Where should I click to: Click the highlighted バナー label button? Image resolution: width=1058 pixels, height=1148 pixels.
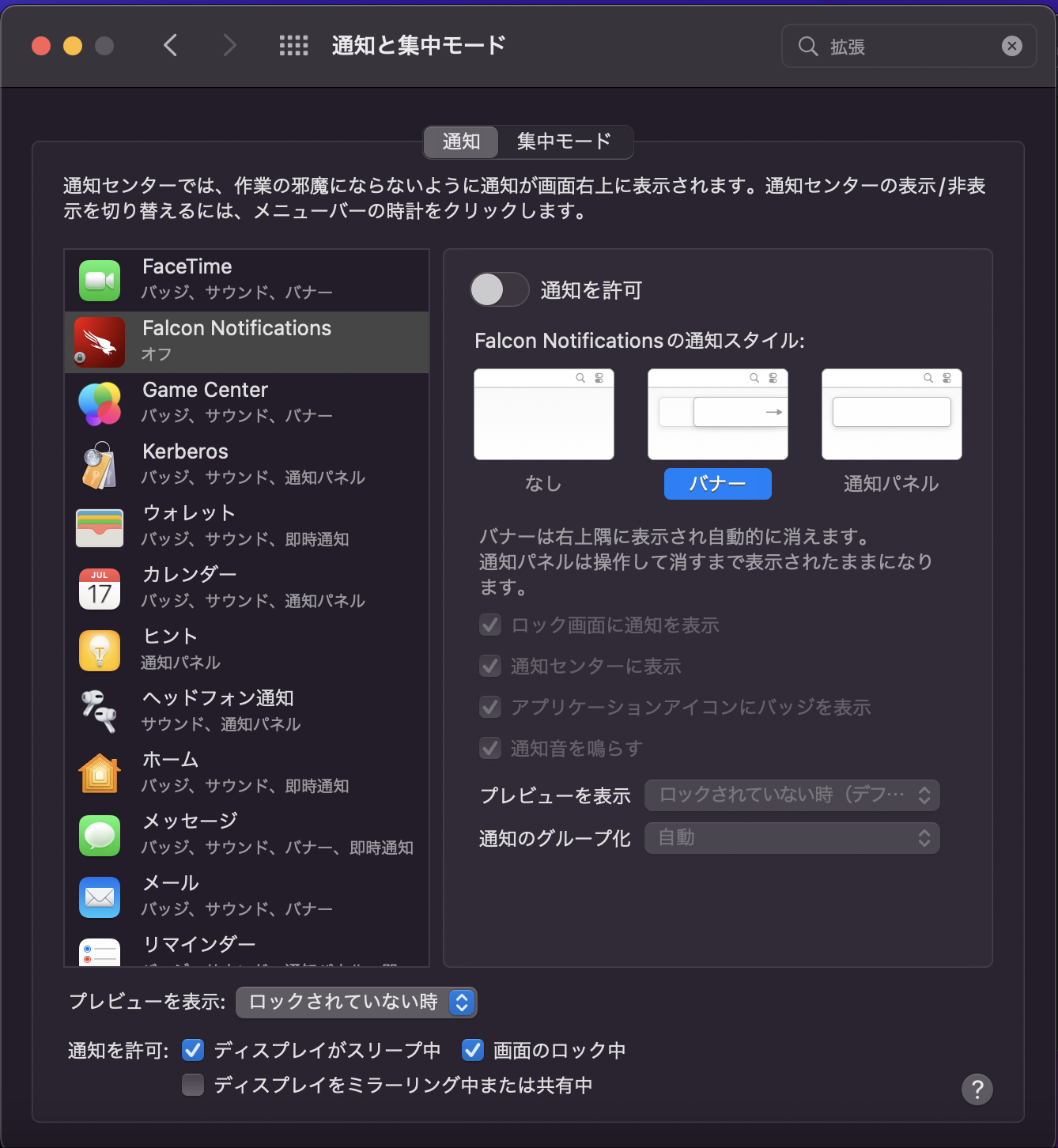(x=718, y=484)
